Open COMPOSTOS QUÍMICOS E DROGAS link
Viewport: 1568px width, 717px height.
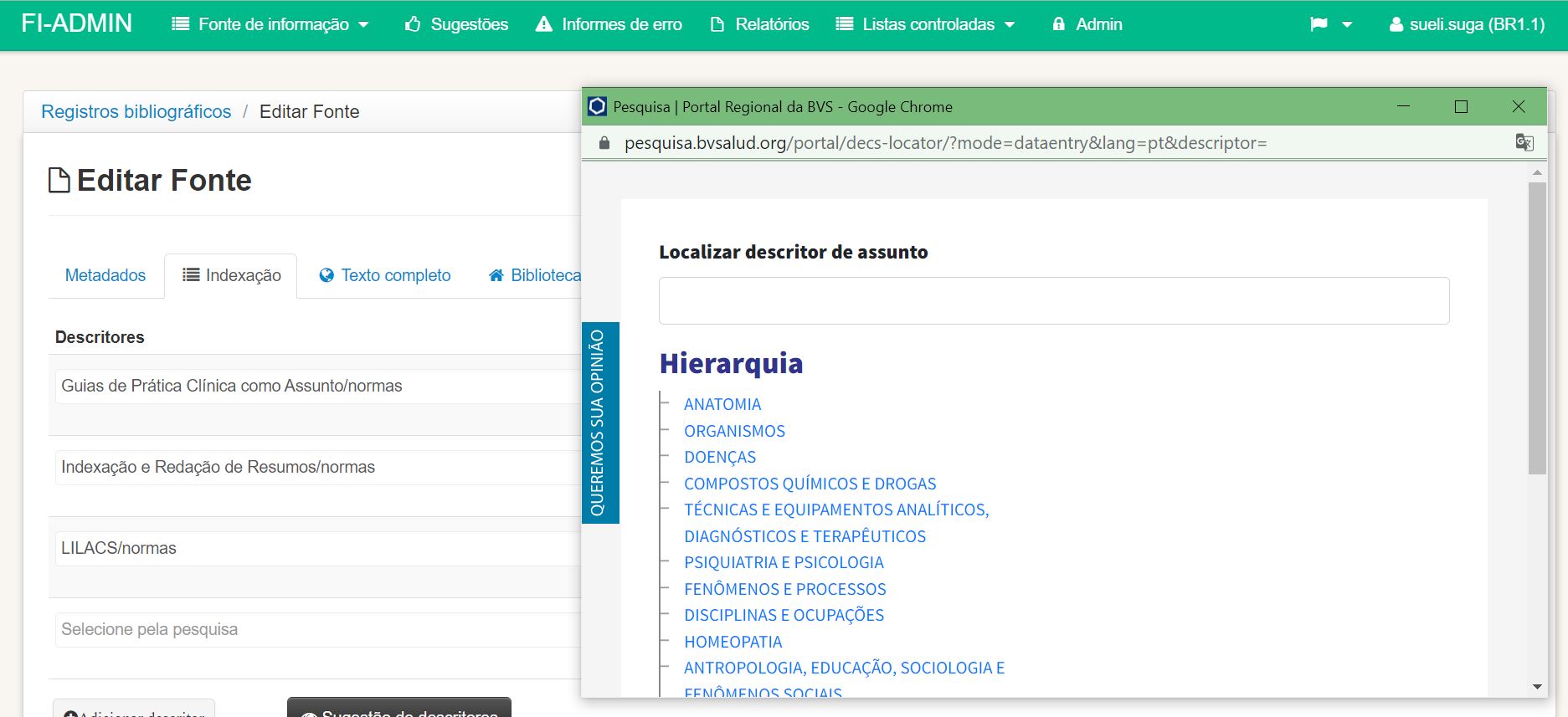coord(810,484)
